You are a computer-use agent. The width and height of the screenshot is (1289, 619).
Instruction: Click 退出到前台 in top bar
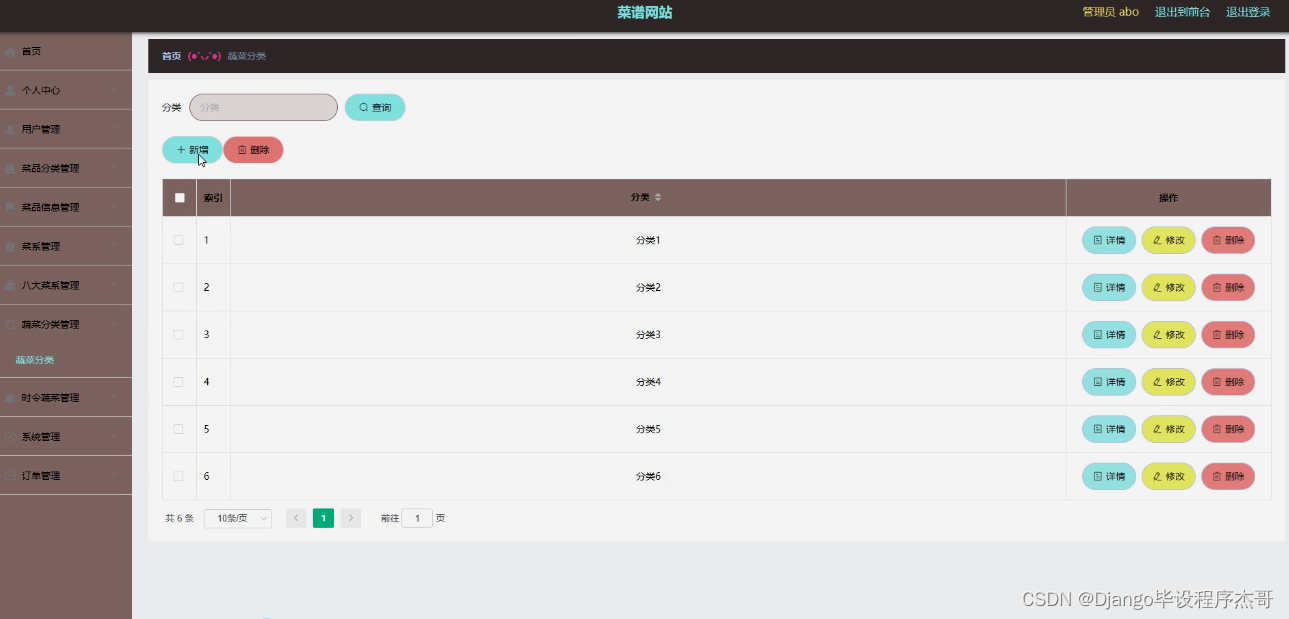pyautogui.click(x=1182, y=12)
